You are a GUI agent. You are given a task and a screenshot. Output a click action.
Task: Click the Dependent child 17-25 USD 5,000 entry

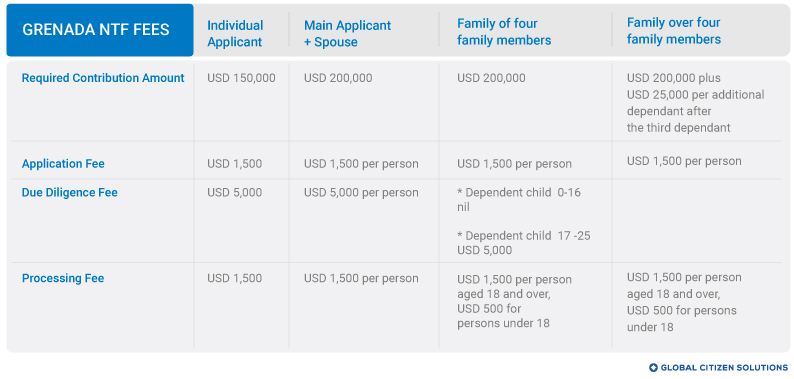[x=524, y=243]
